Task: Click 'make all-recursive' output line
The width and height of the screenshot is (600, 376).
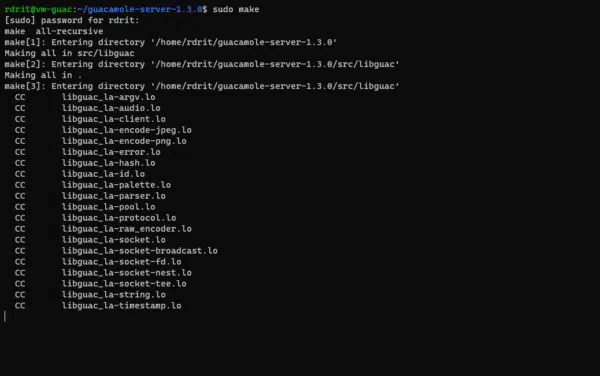Action: point(54,31)
